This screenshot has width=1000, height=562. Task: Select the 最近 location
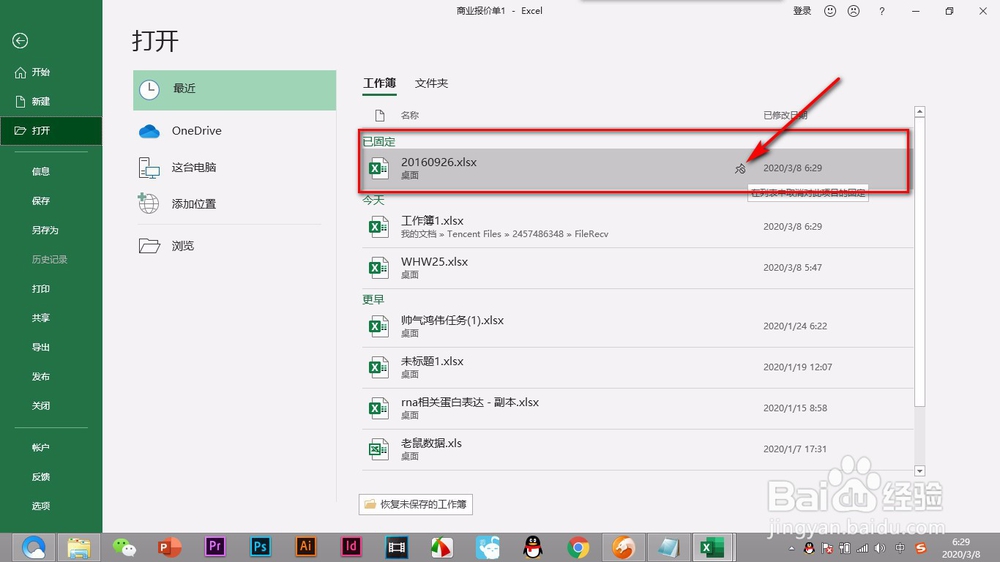click(x=234, y=90)
